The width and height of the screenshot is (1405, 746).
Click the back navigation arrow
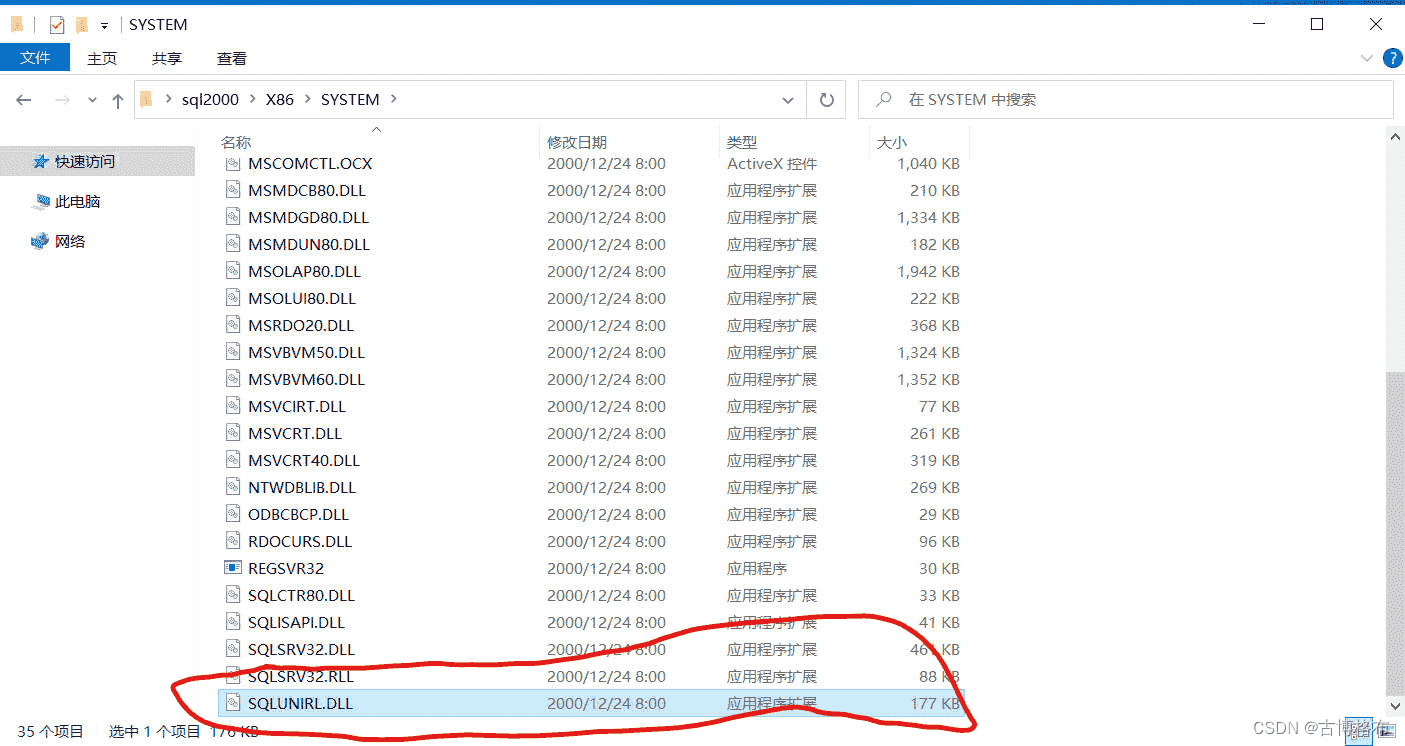(x=24, y=100)
